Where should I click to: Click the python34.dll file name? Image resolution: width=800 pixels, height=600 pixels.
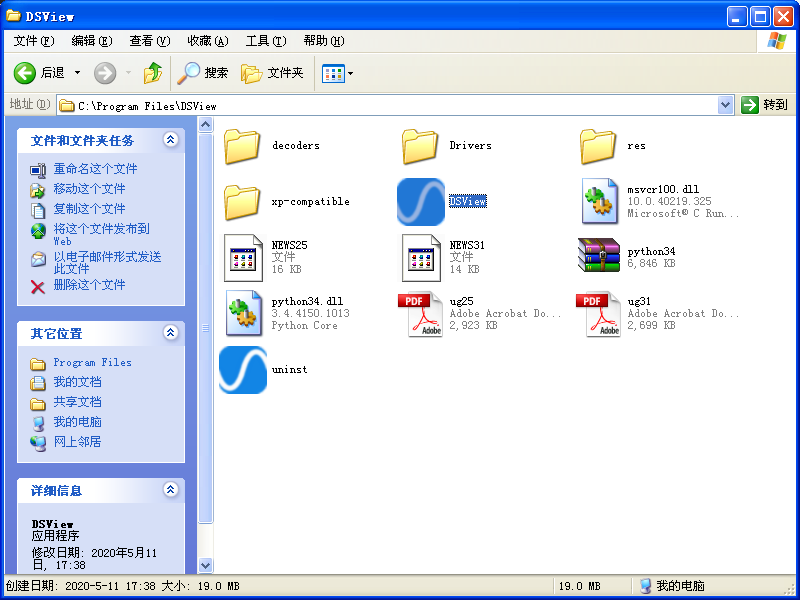pos(307,302)
